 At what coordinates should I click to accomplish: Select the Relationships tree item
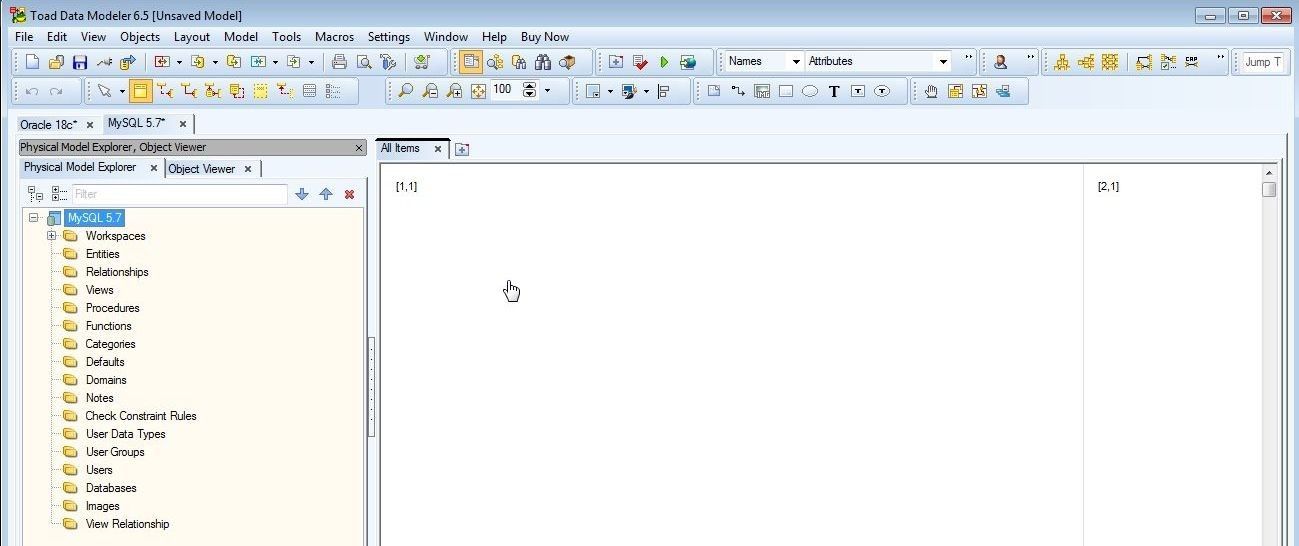pyautogui.click(x=117, y=272)
